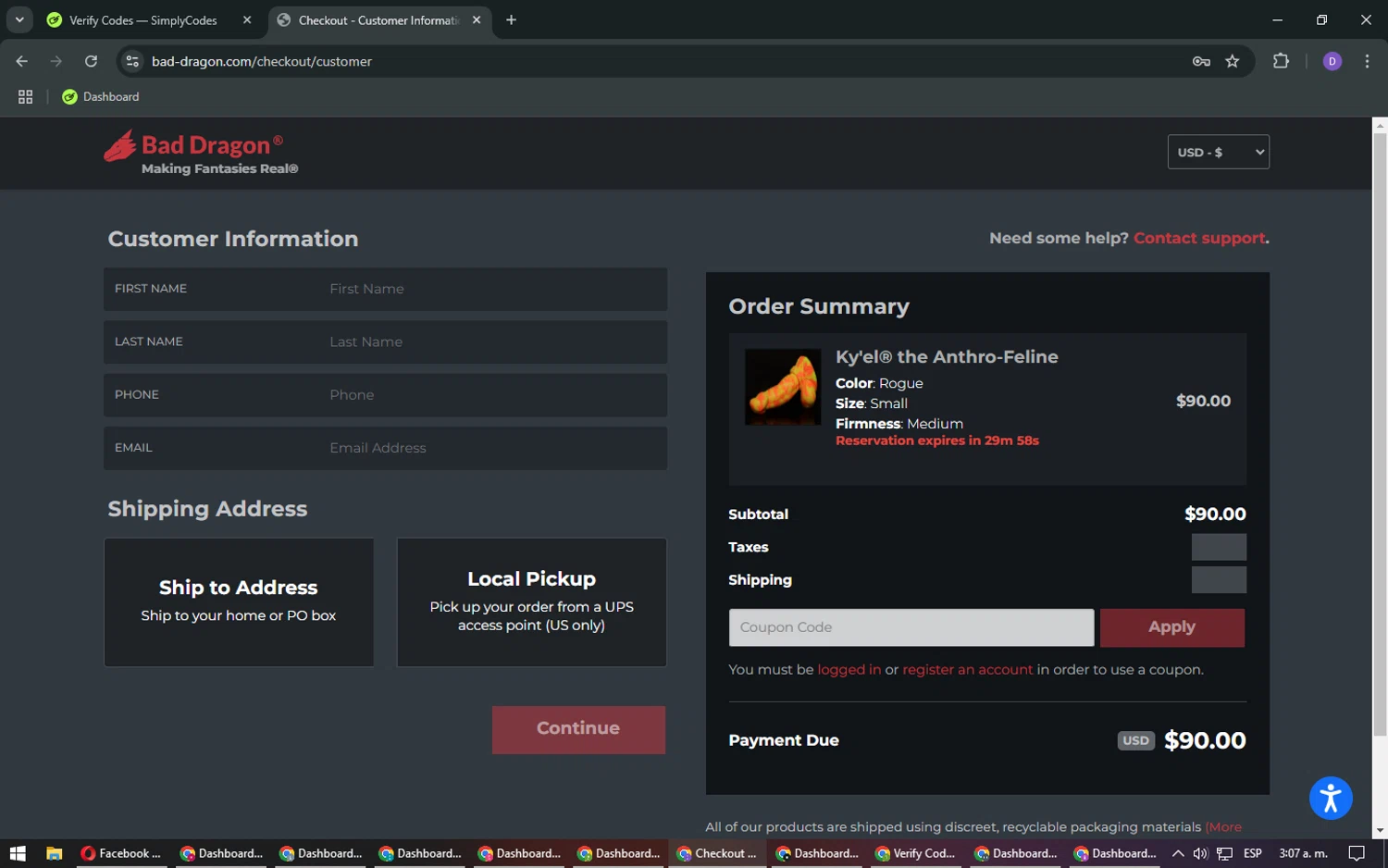Reload the checkout page
The height and width of the screenshot is (868, 1388).
coord(91,61)
